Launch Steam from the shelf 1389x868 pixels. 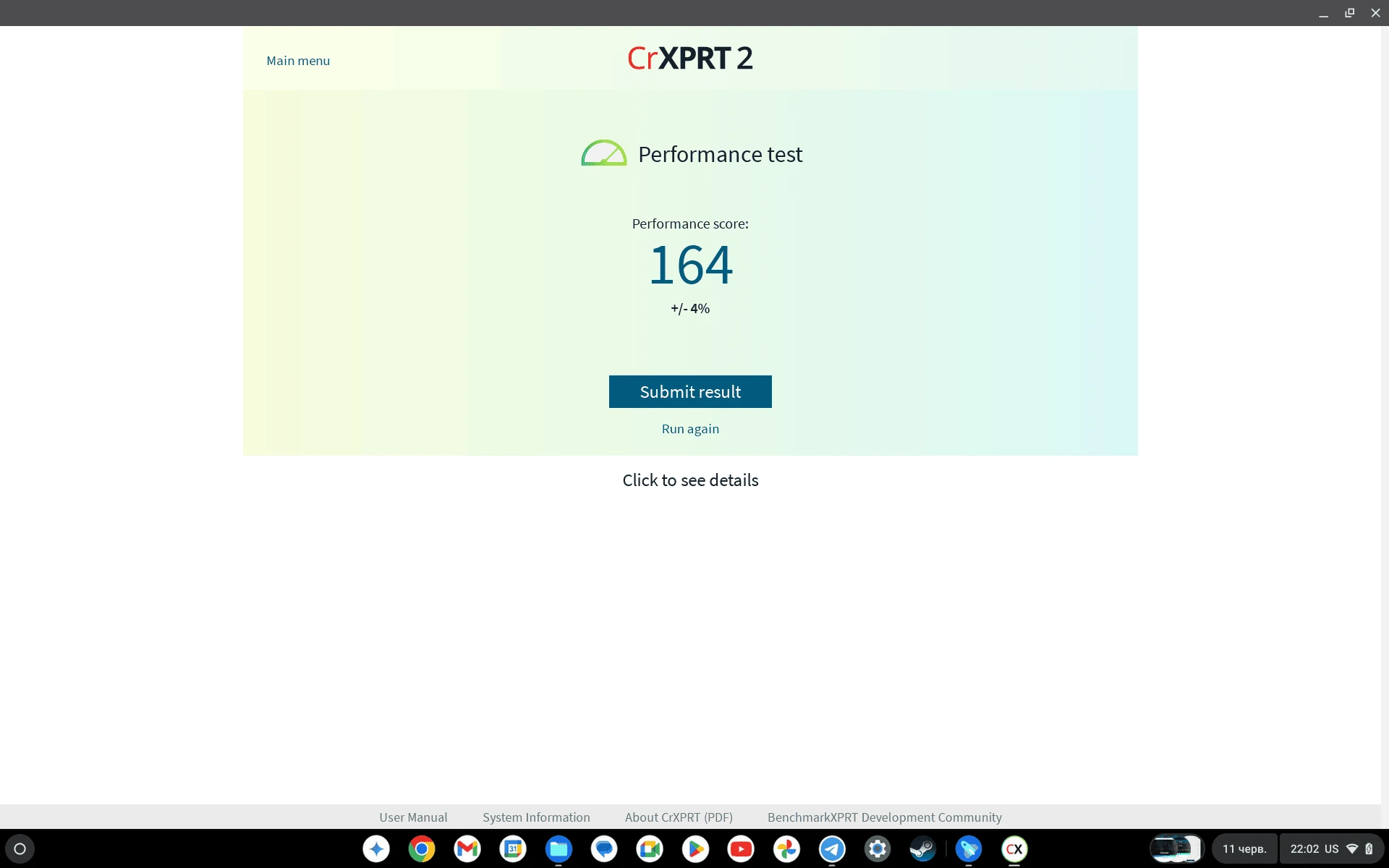[923, 848]
